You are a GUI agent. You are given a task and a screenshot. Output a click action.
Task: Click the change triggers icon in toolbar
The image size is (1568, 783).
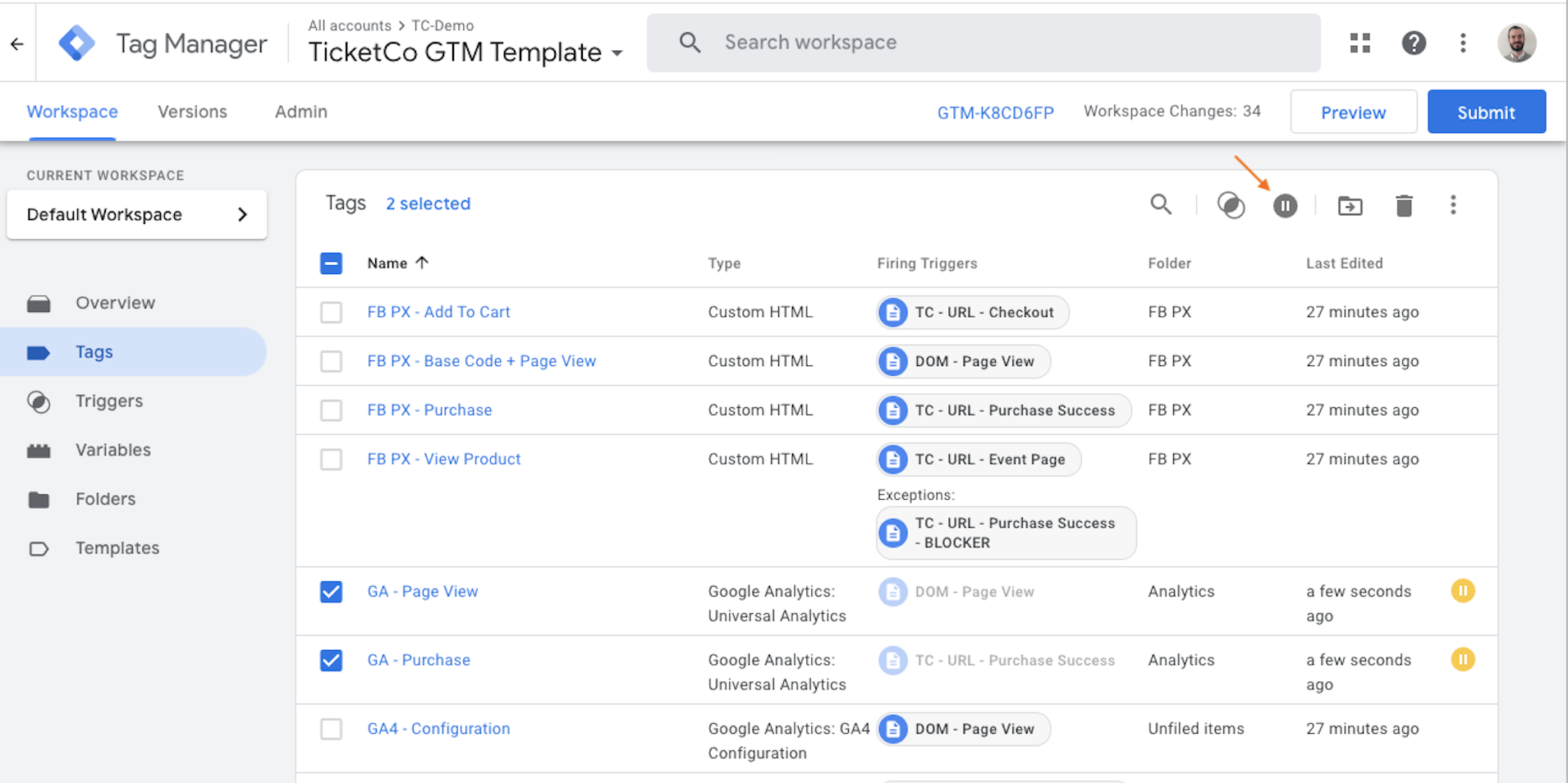[1231, 205]
